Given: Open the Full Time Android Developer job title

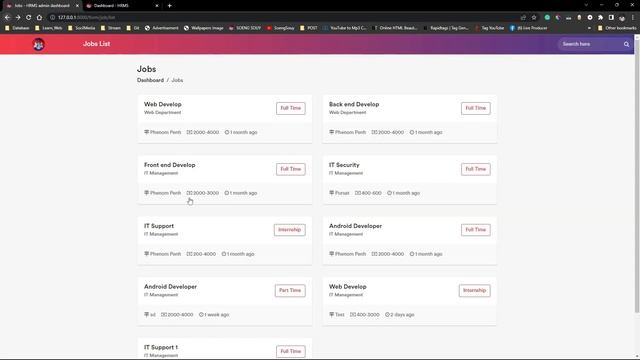Looking at the screenshot, I should (356, 226).
